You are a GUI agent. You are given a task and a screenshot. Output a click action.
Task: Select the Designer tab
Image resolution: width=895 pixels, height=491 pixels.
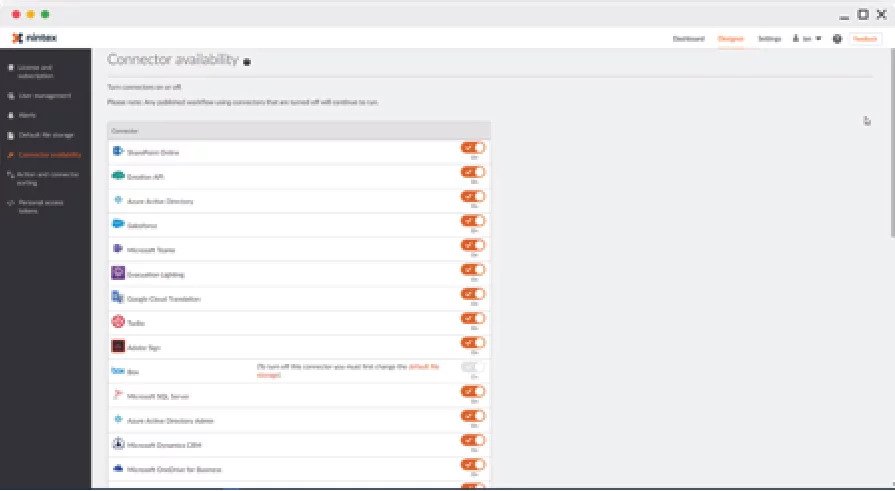pos(731,39)
